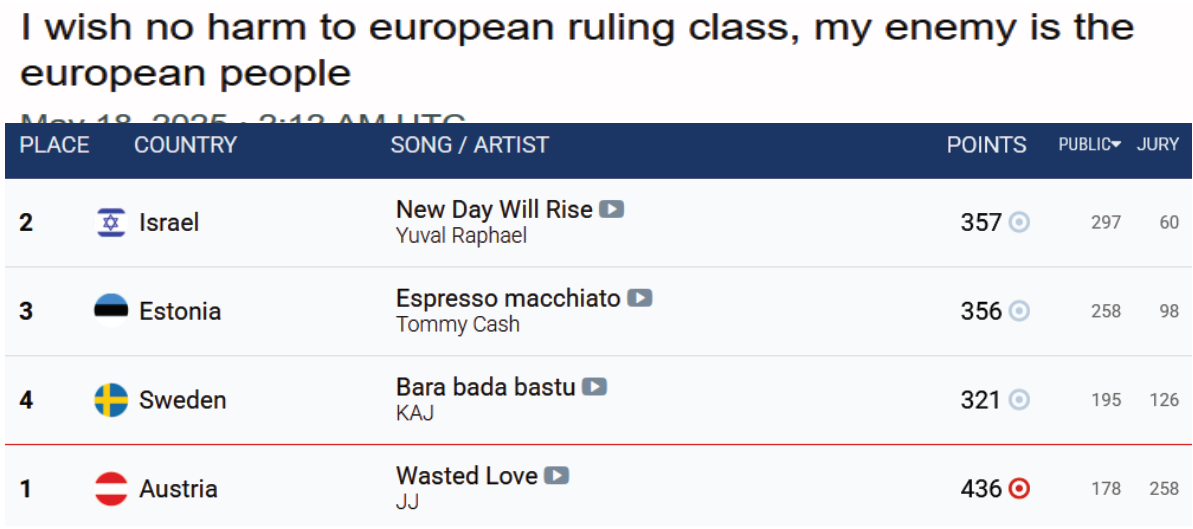Play video for Bara bada bastu
This screenshot has height=529, width=1193.
pyautogui.click(x=594, y=387)
